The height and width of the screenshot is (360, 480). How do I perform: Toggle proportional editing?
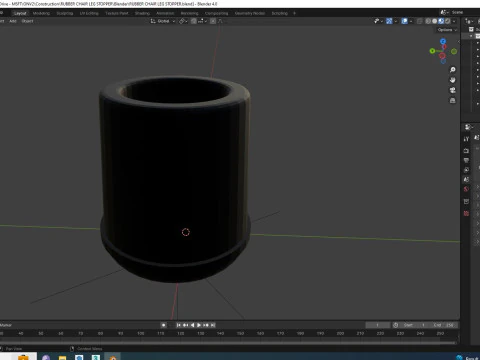coord(213,21)
